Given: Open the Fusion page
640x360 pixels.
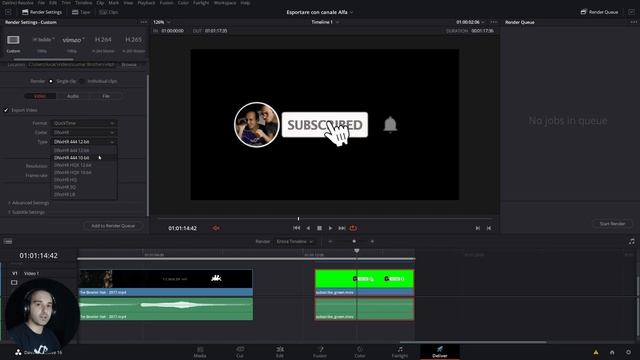Looking at the screenshot, I should click(x=320, y=352).
